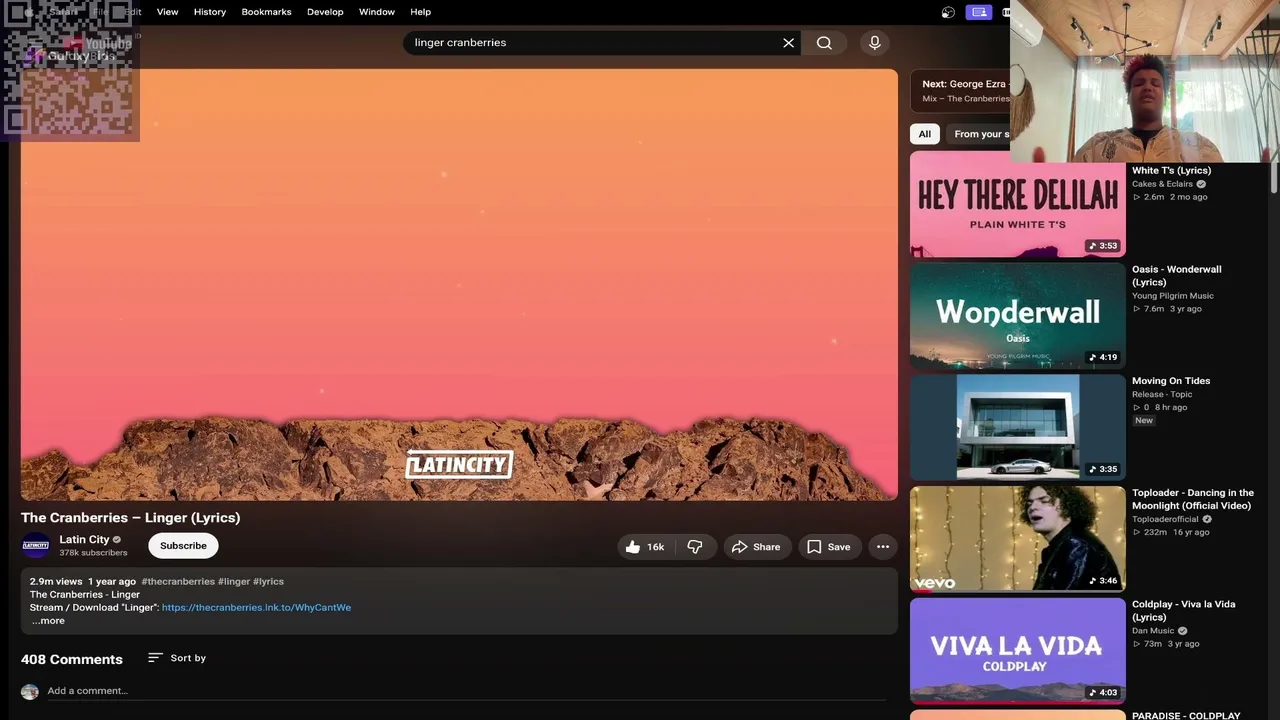Screen dimensions: 1280x720
Task: Click the 'Cakes & Eclairs' channel name
Action: click(1162, 184)
